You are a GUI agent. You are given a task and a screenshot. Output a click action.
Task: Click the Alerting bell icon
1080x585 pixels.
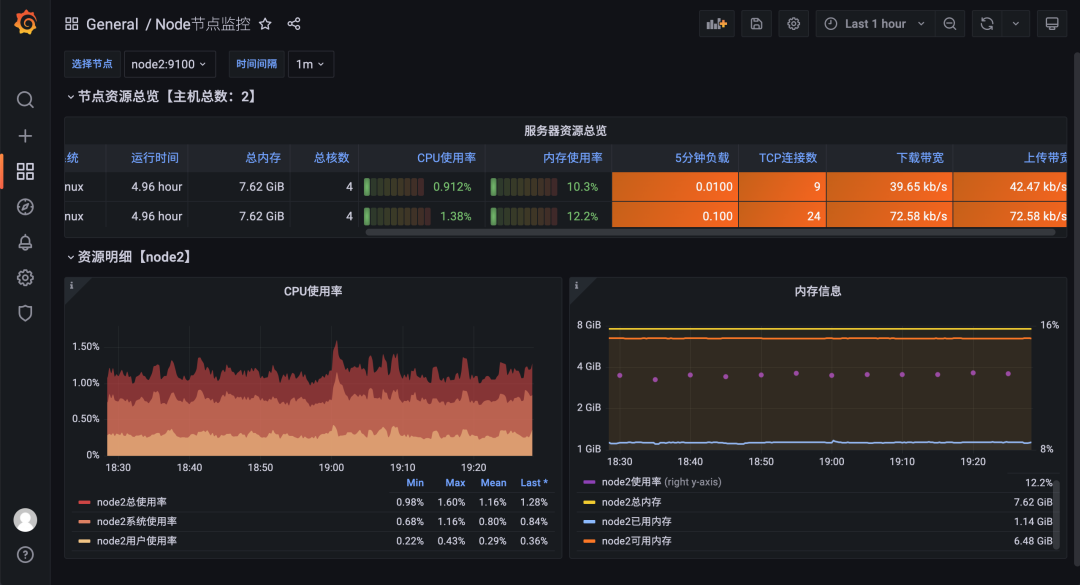tap(25, 242)
